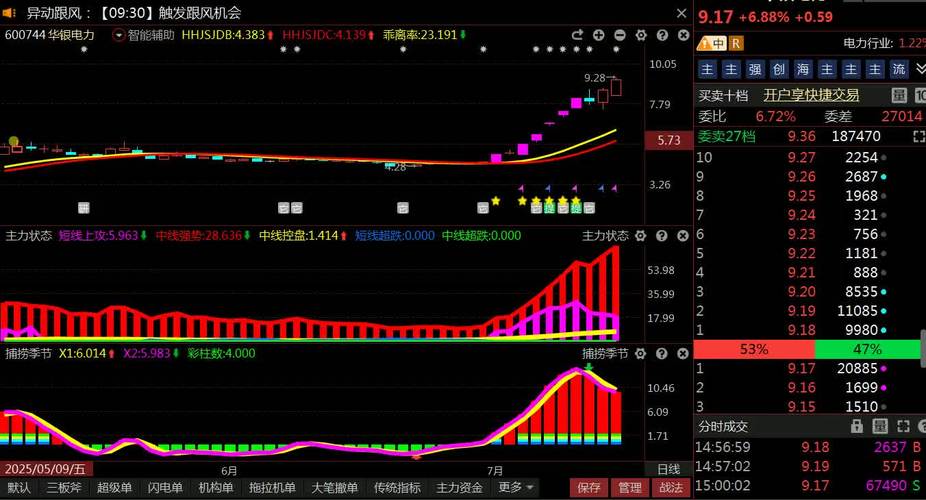Image resolution: width=926 pixels, height=500 pixels.
Task: Click the 创 tag icon in the stock label row
Action: tap(780, 69)
